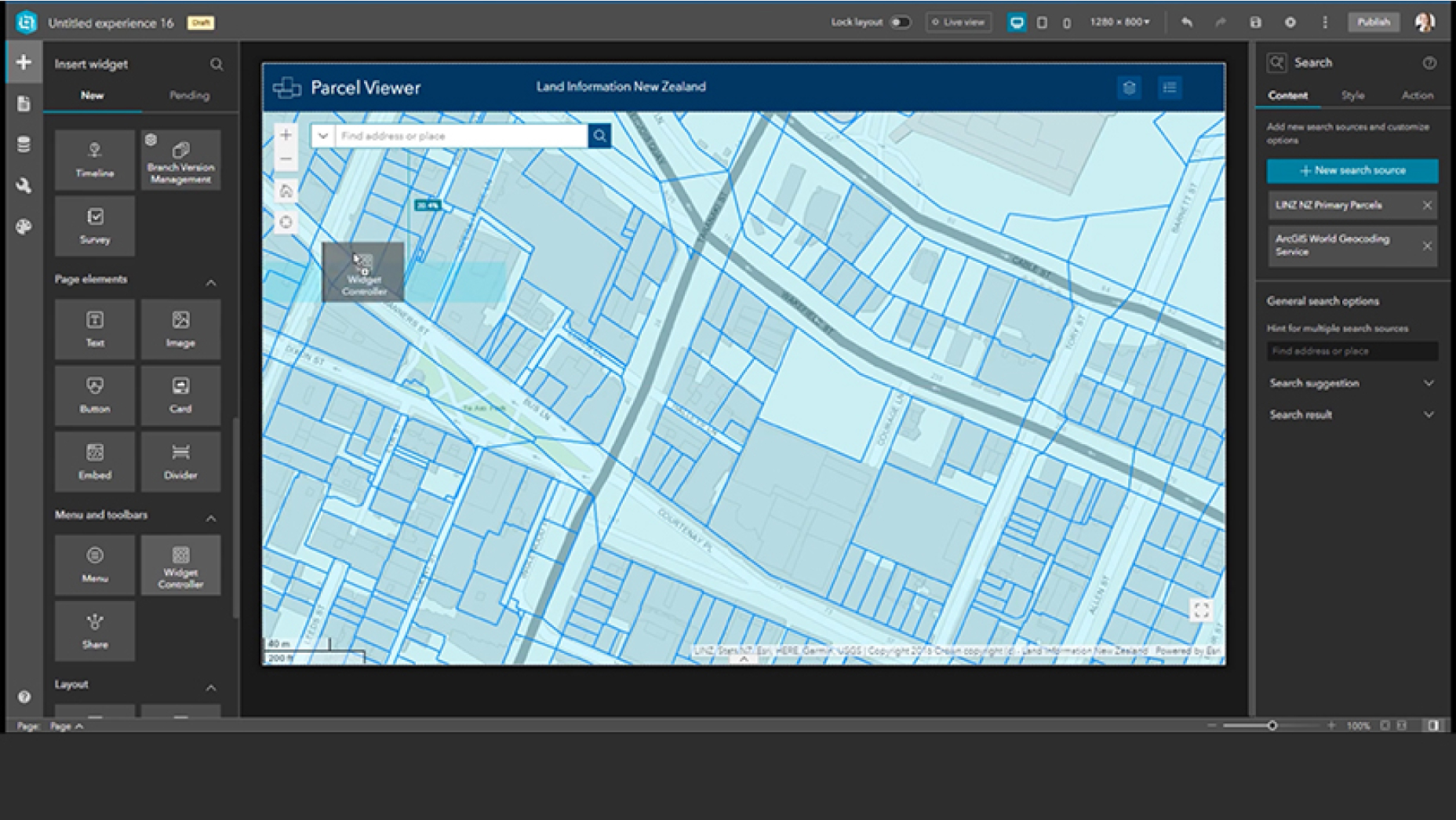Toggle the Lock layout switch
Screen dimensions: 1456x820
901,22
